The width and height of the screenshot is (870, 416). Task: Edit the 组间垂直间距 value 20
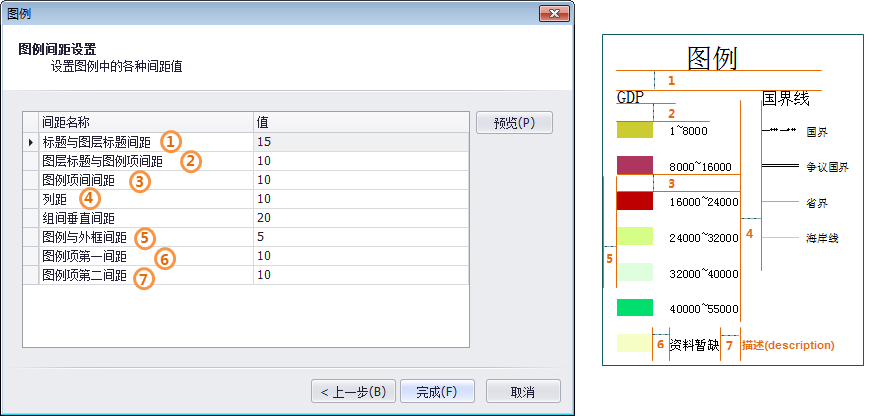click(360, 218)
